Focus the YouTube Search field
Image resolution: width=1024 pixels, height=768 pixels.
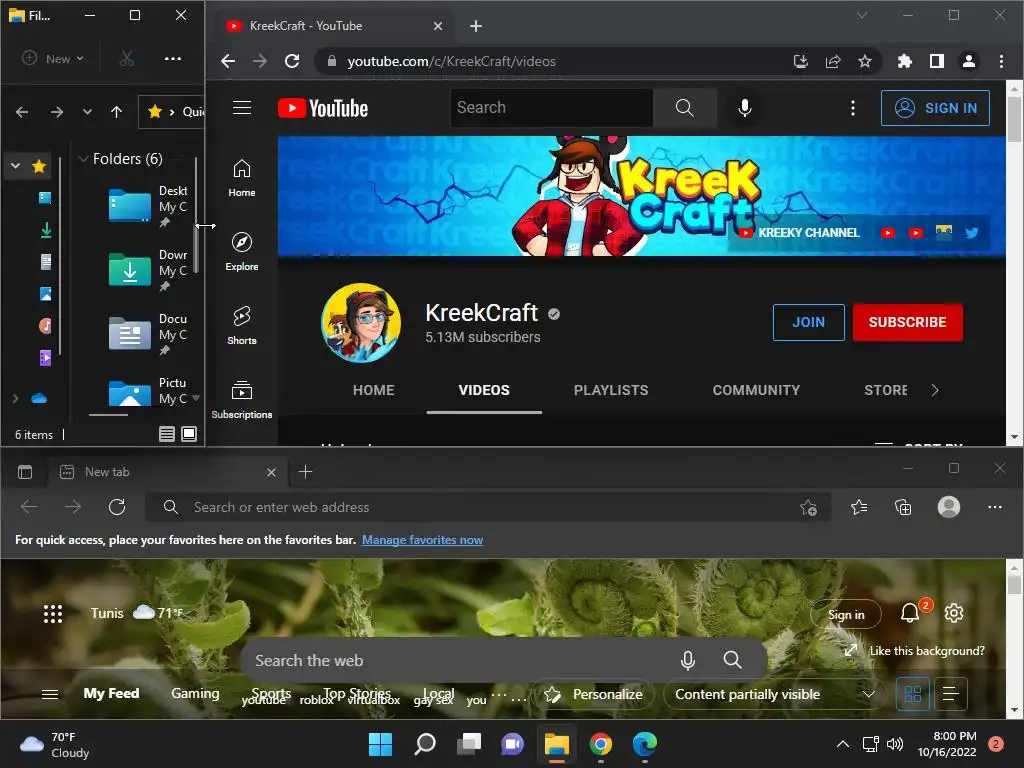pyautogui.click(x=551, y=108)
